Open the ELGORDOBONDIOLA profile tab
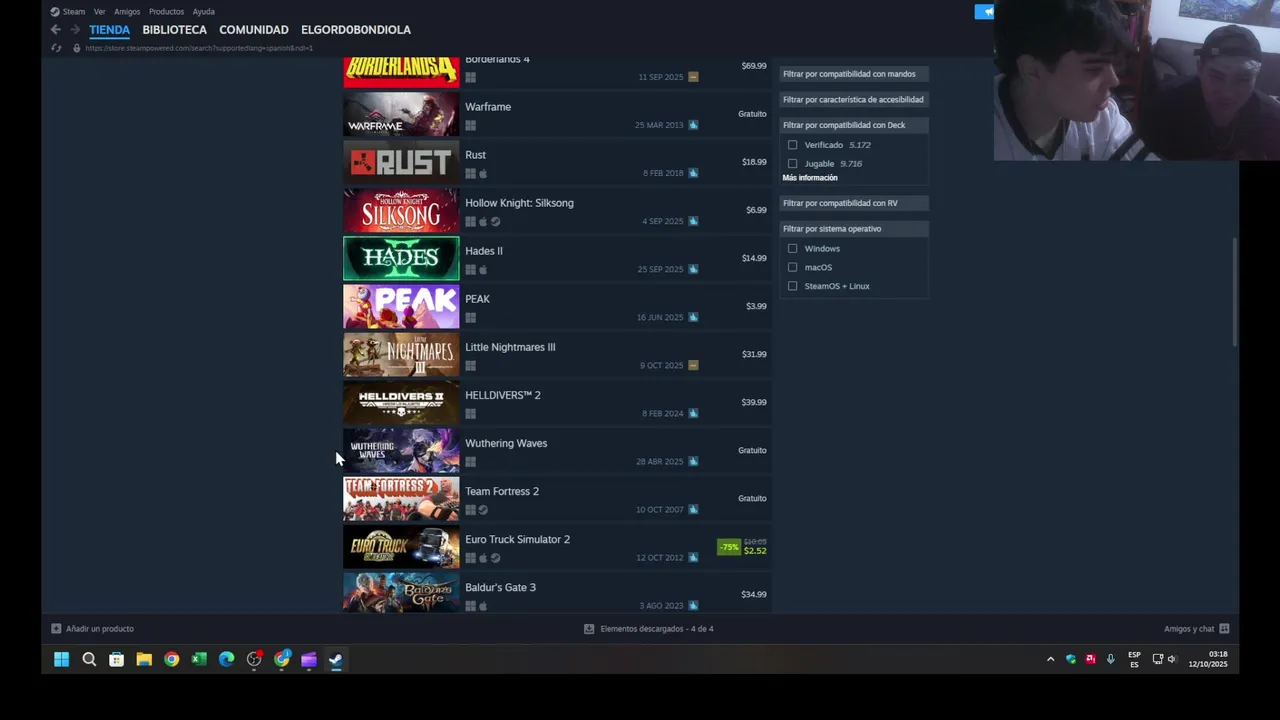Viewport: 1280px width, 720px height. coord(356,30)
